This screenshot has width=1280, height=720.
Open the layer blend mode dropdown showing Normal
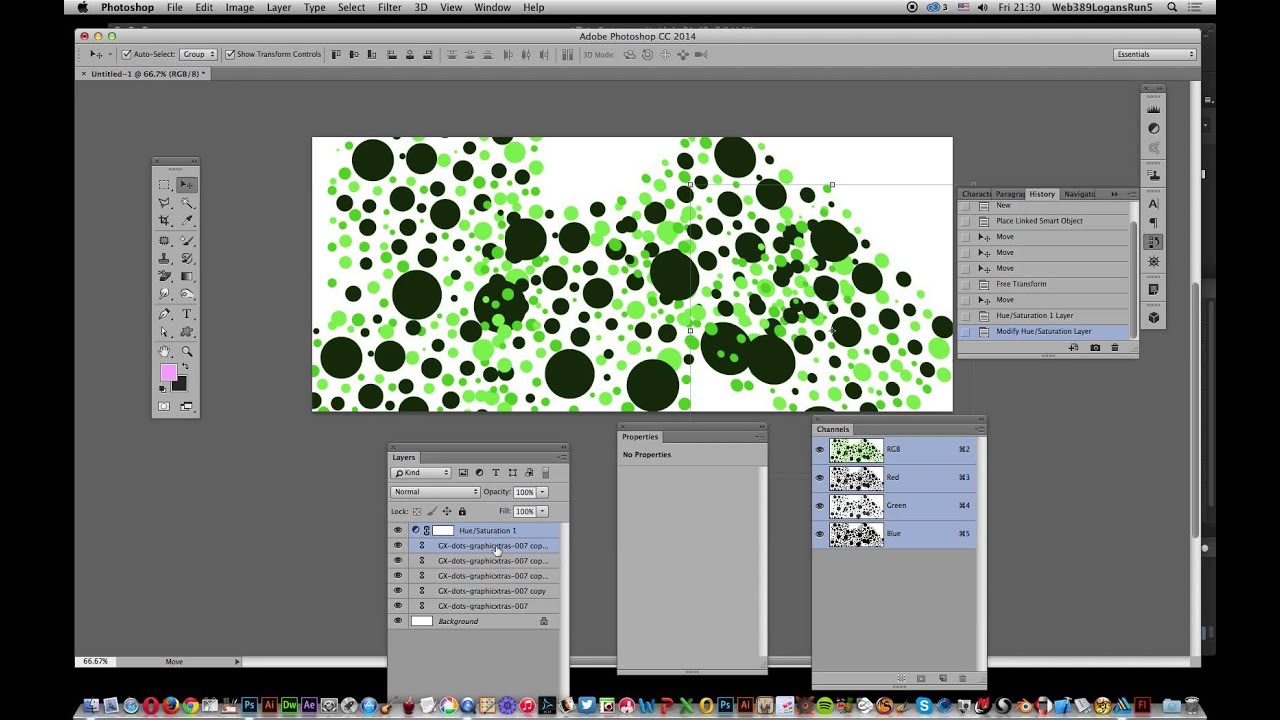tap(434, 491)
